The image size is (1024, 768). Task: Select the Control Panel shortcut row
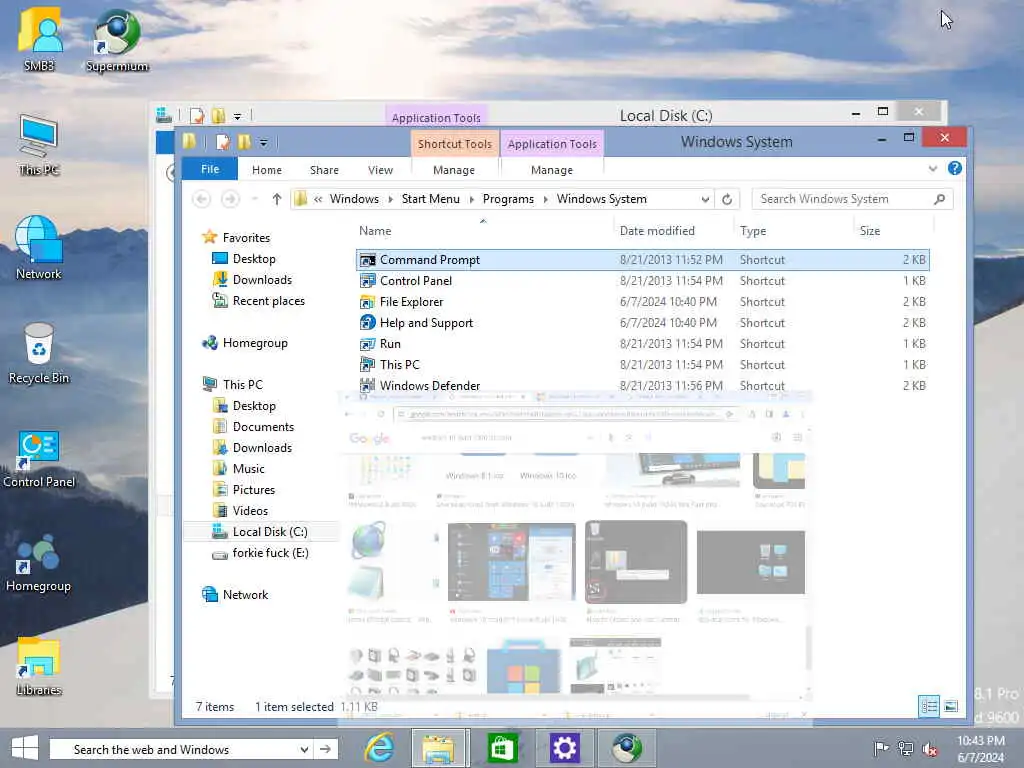pyautogui.click(x=643, y=281)
